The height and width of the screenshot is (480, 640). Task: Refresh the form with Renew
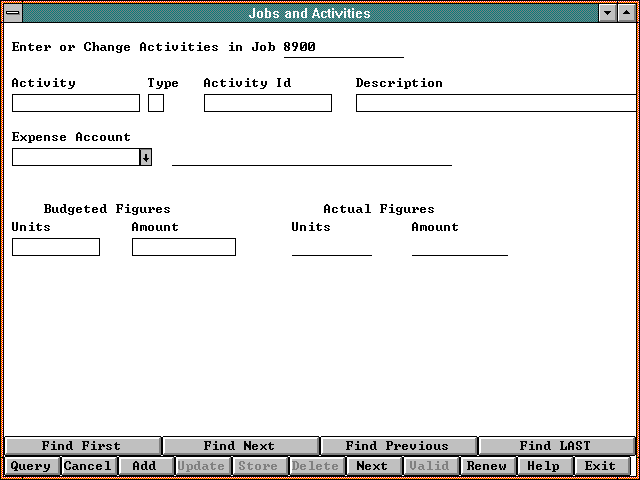pyautogui.click(x=487, y=466)
